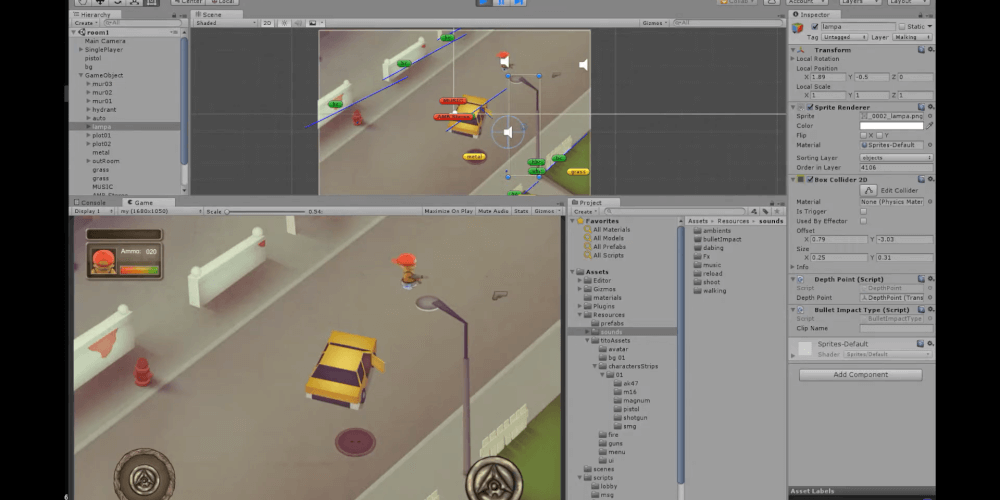Click Maximize On Play button

click(x=448, y=211)
